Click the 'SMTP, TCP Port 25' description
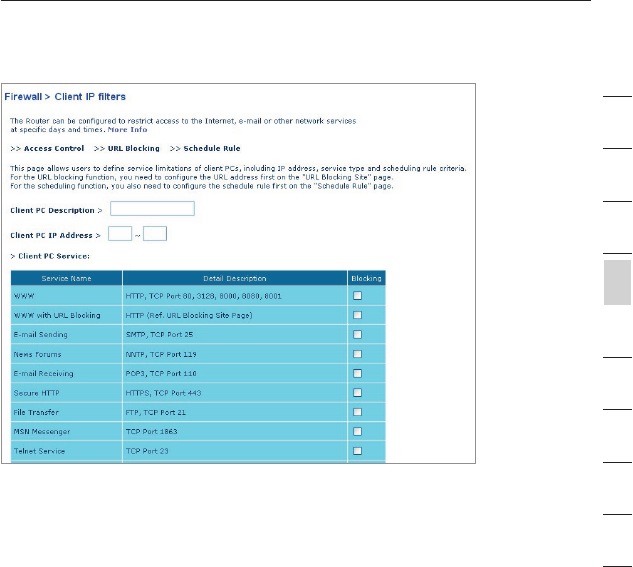The height and width of the screenshot is (567, 633). 159,335
